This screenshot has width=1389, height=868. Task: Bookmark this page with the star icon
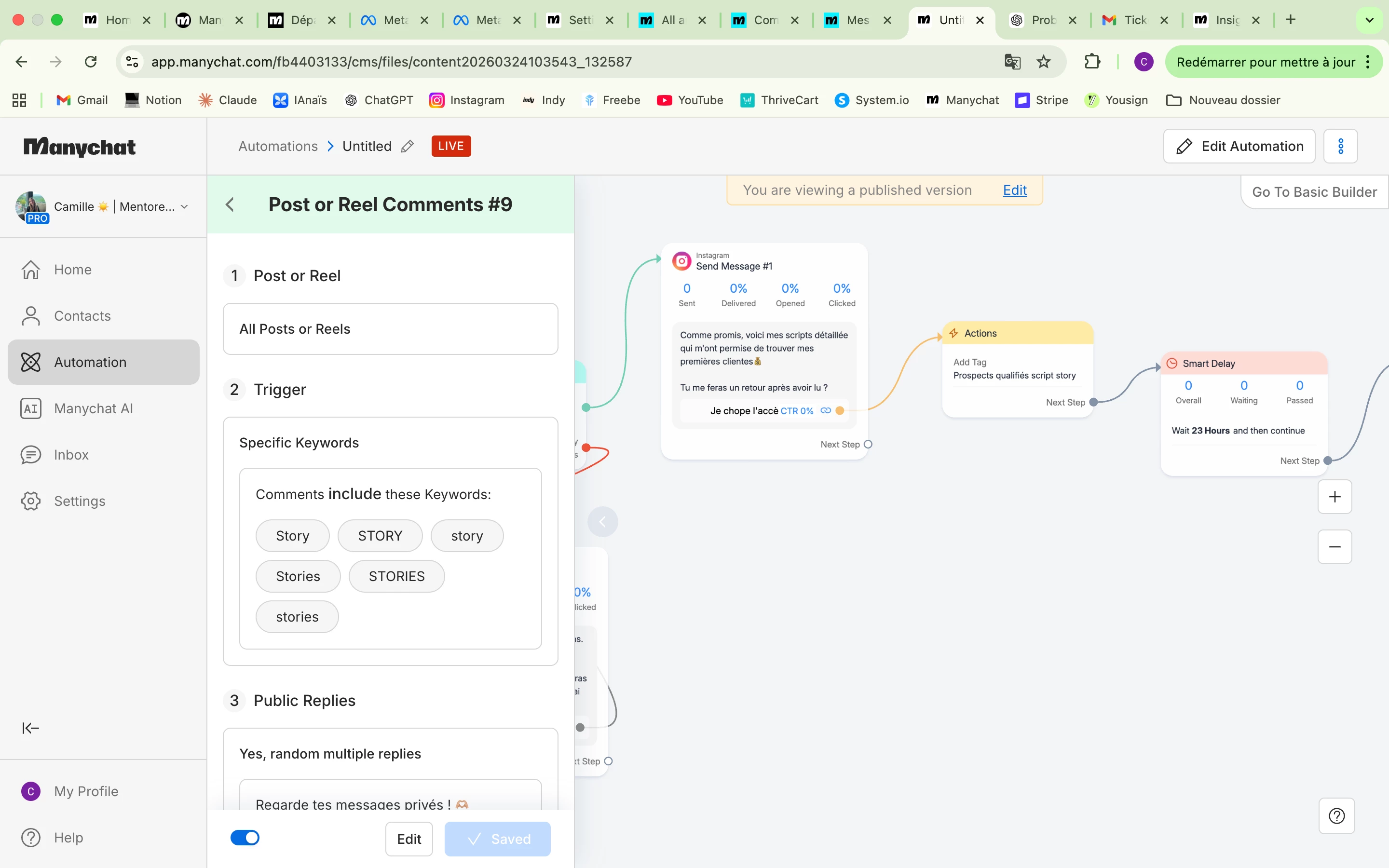[x=1044, y=62]
